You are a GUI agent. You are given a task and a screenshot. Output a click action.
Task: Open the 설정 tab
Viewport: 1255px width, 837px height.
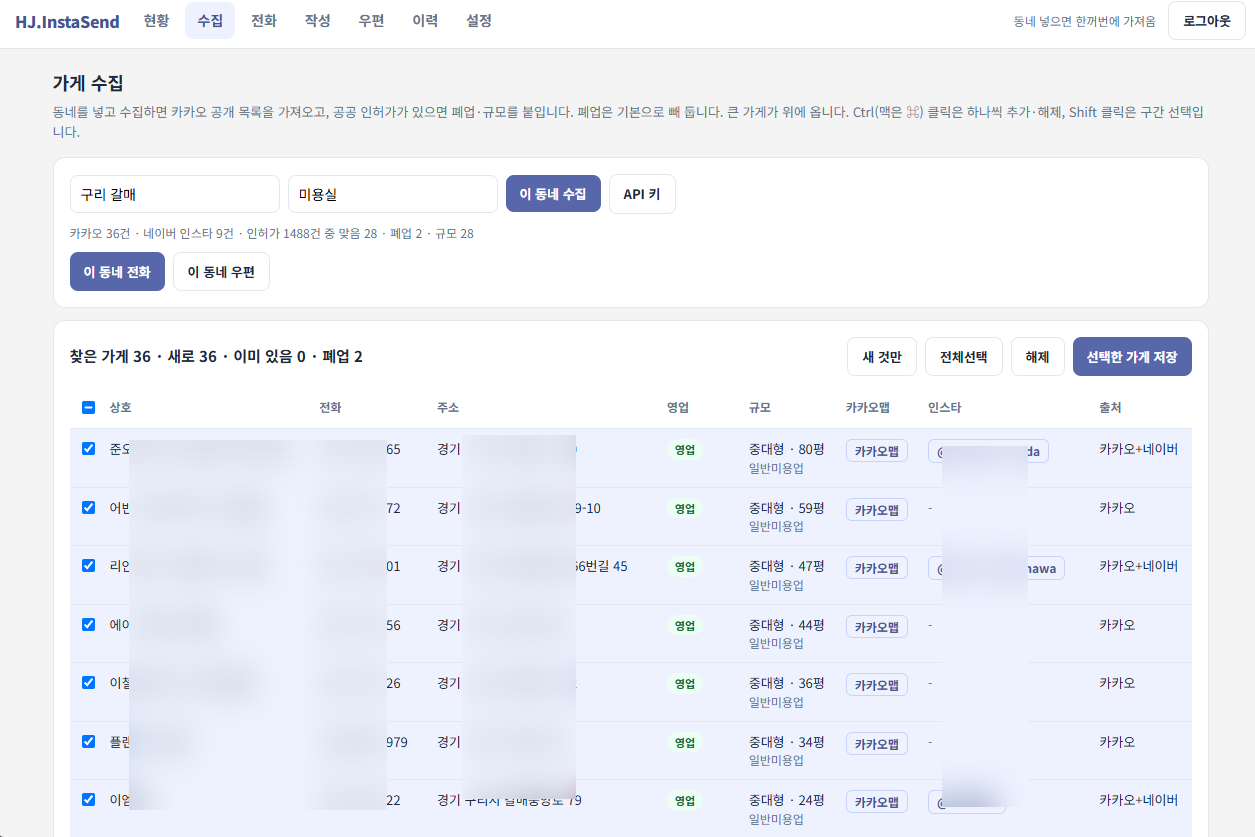point(479,21)
